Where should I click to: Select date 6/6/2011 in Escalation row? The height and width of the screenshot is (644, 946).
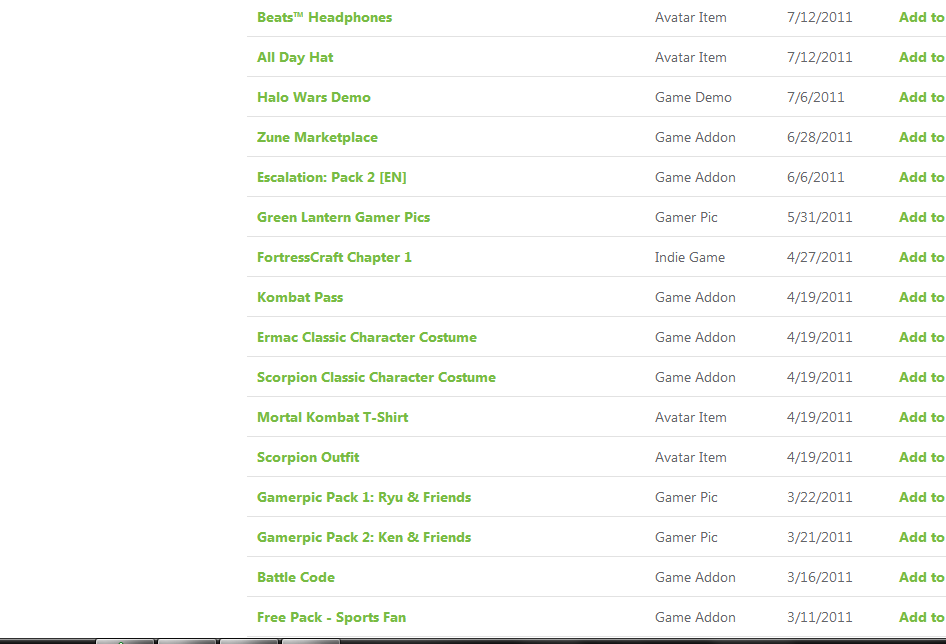[816, 177]
